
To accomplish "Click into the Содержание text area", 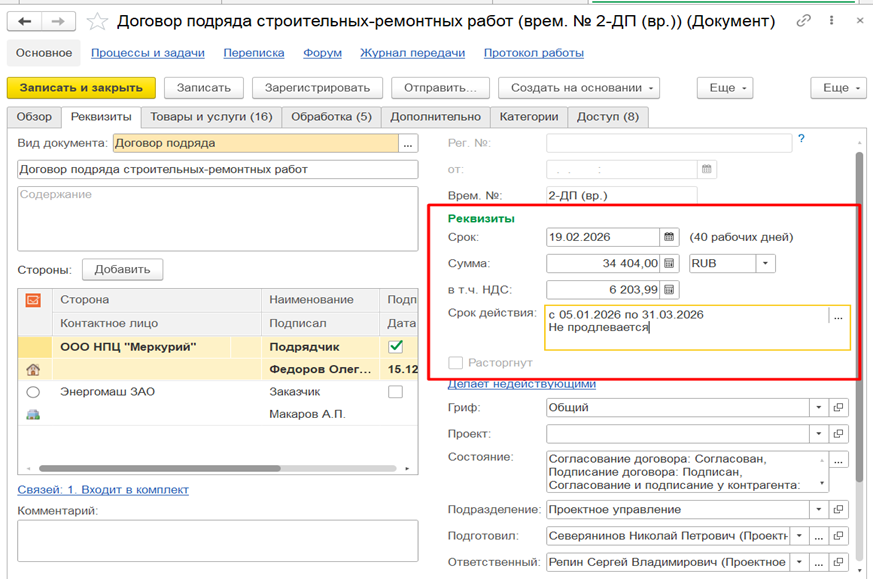I will pyautogui.click(x=218, y=219).
